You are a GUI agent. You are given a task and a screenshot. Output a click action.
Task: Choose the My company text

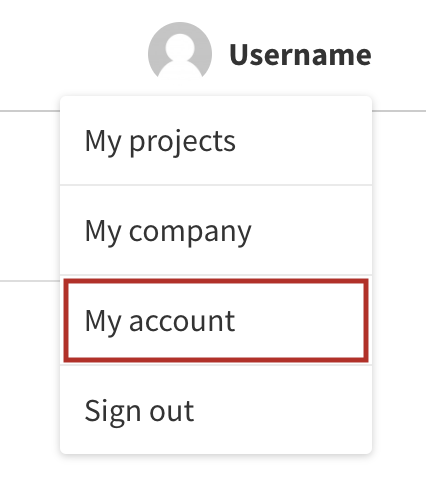pos(168,232)
